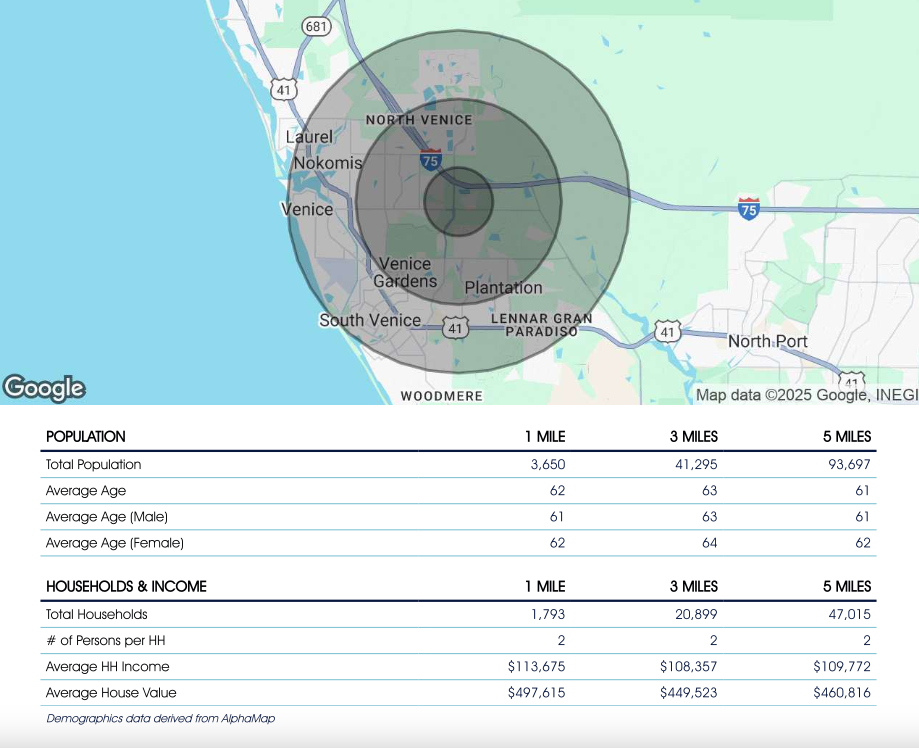Viewport: 919px width, 748px height.
Task: Select the Venice Gardens map label
Action: pyautogui.click(x=405, y=273)
